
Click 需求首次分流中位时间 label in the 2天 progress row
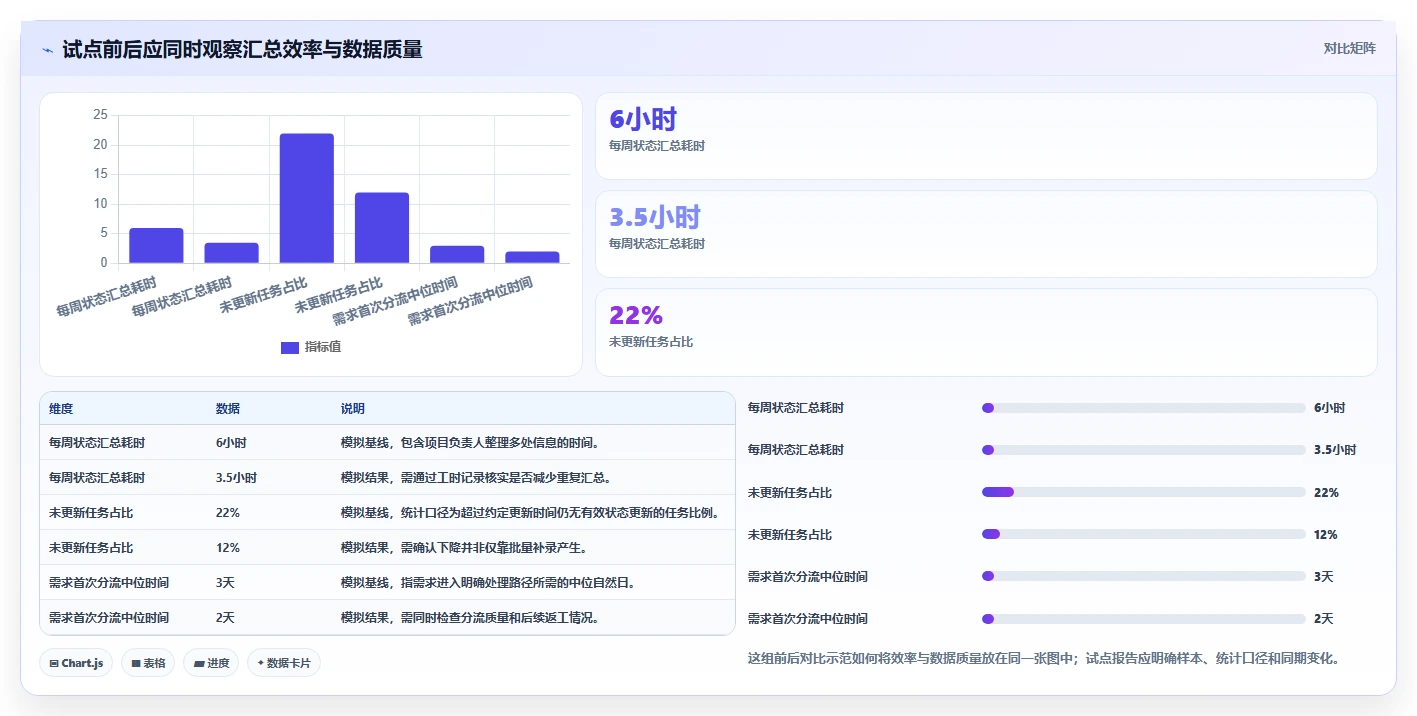coord(808,619)
